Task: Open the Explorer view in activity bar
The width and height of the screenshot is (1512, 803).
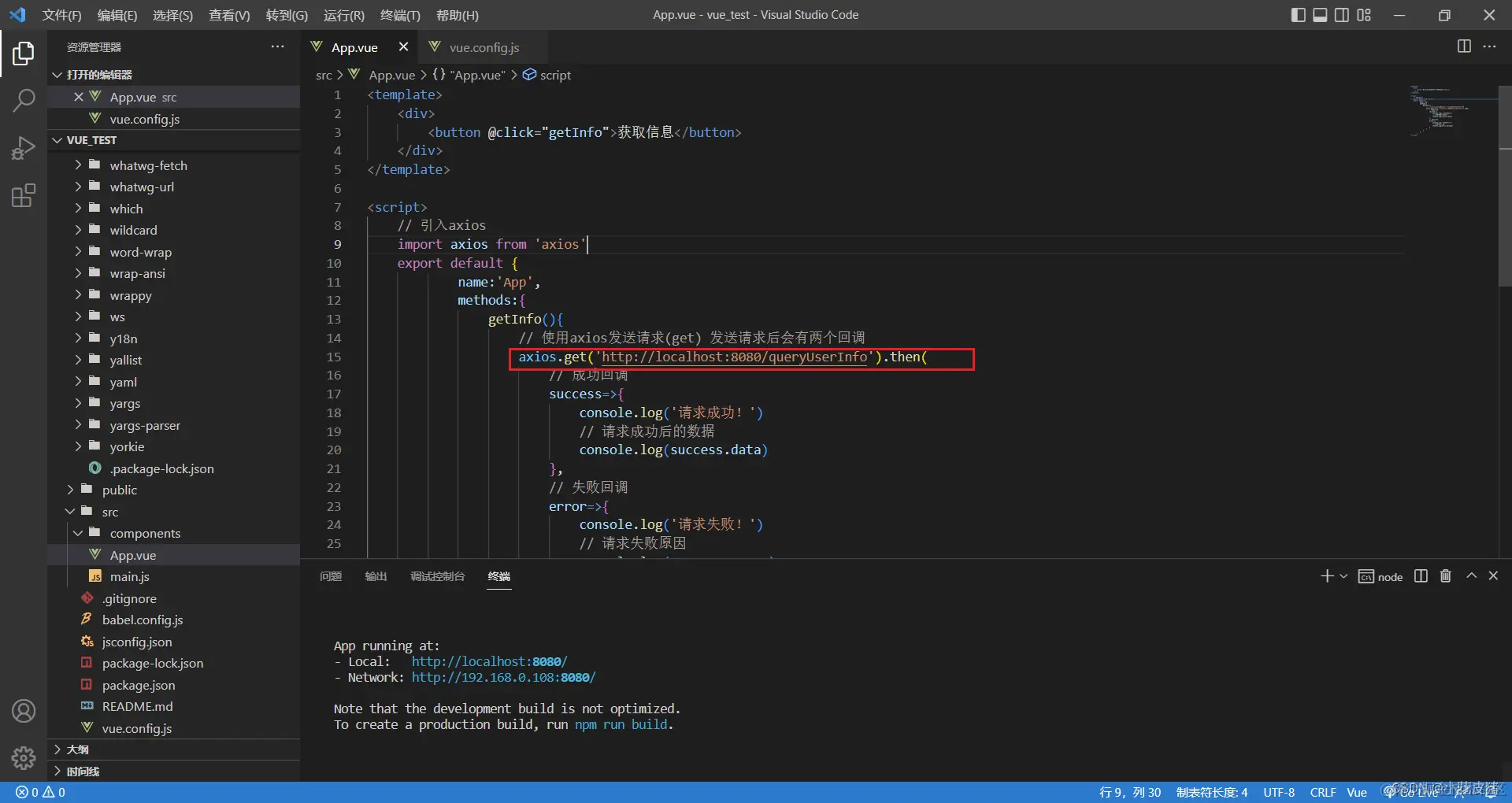Action: click(24, 54)
